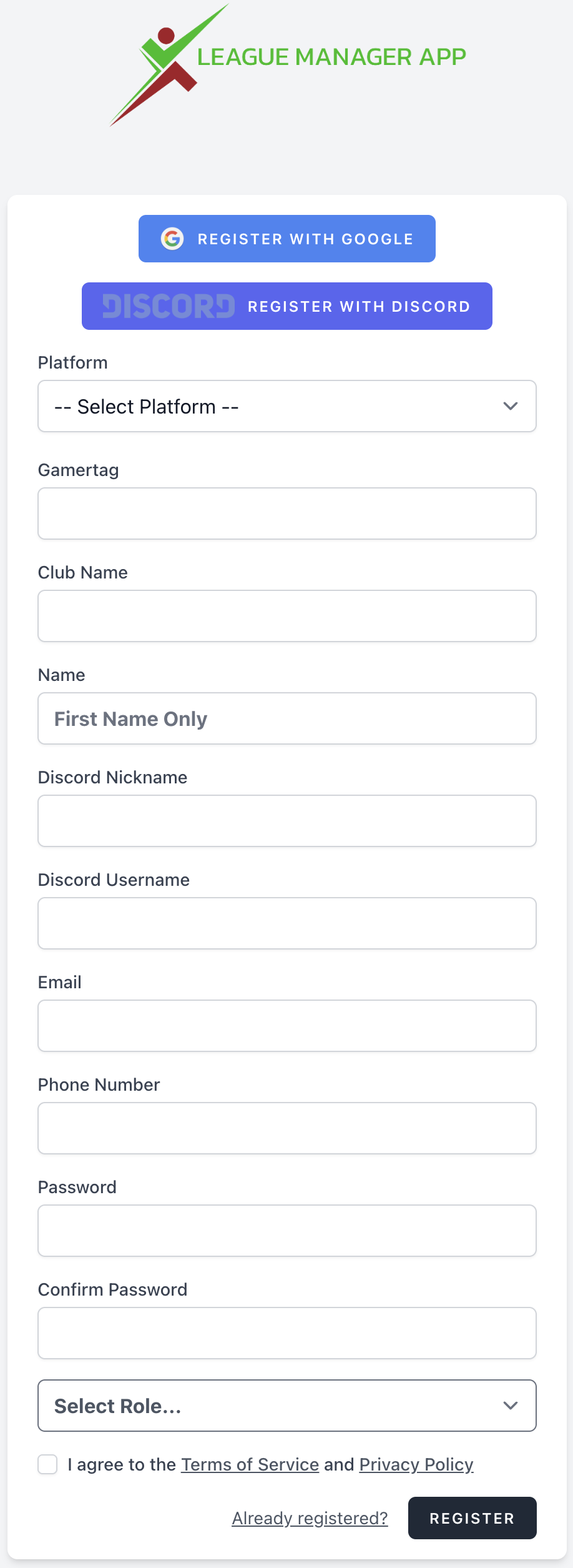Select the Phone Number field

point(287,1128)
